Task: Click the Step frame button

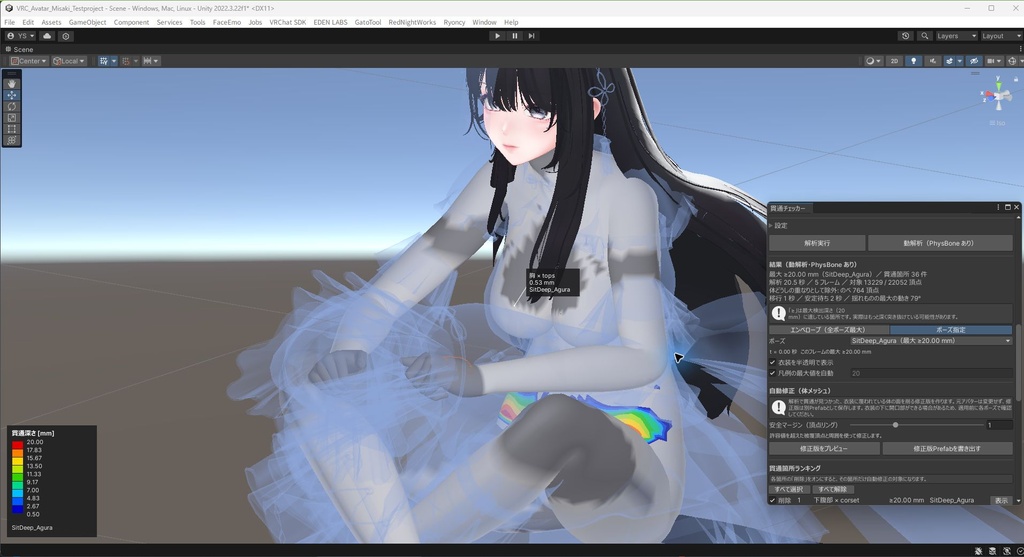Action: (531, 36)
